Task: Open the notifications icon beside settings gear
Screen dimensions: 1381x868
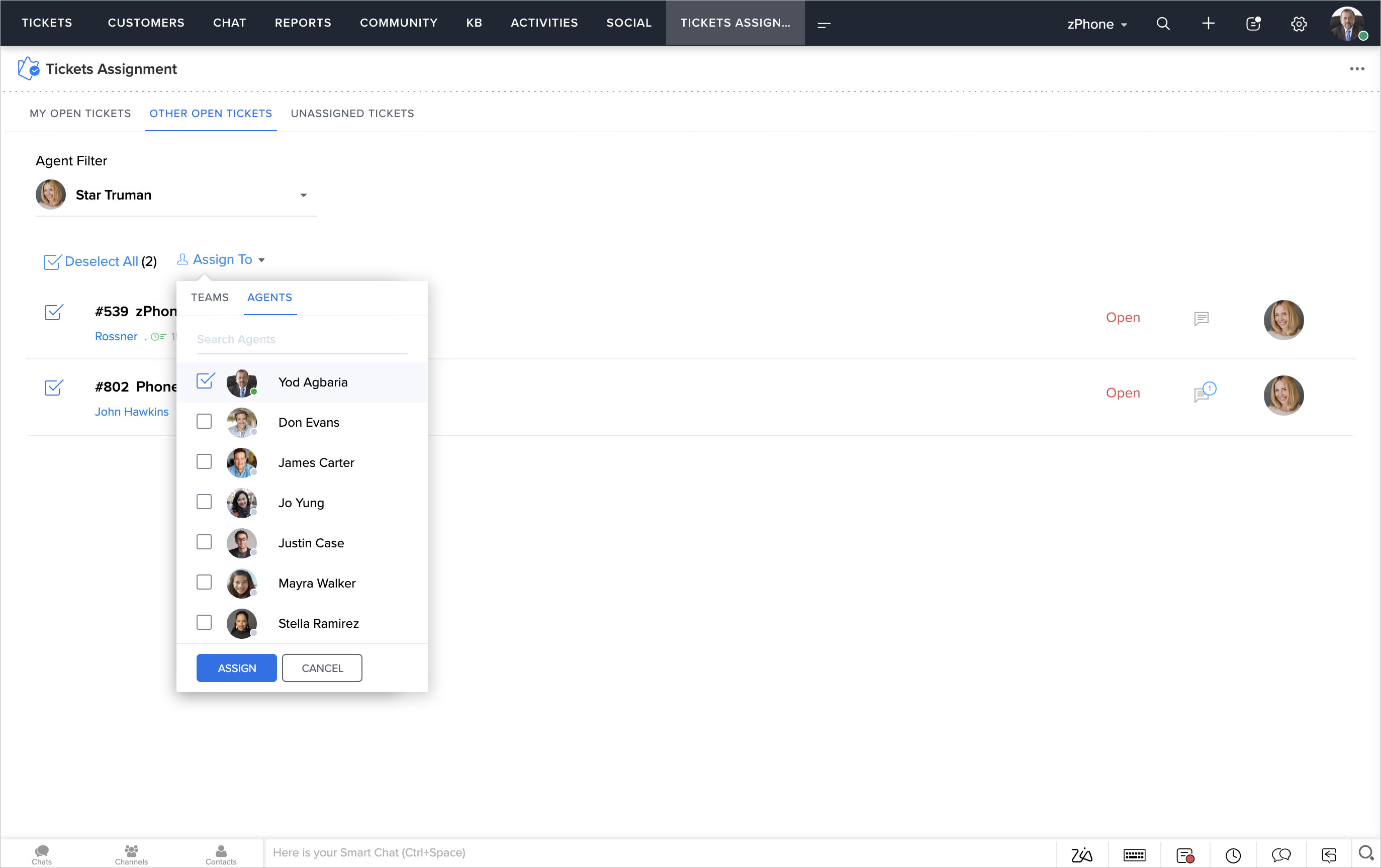Action: pos(1253,24)
